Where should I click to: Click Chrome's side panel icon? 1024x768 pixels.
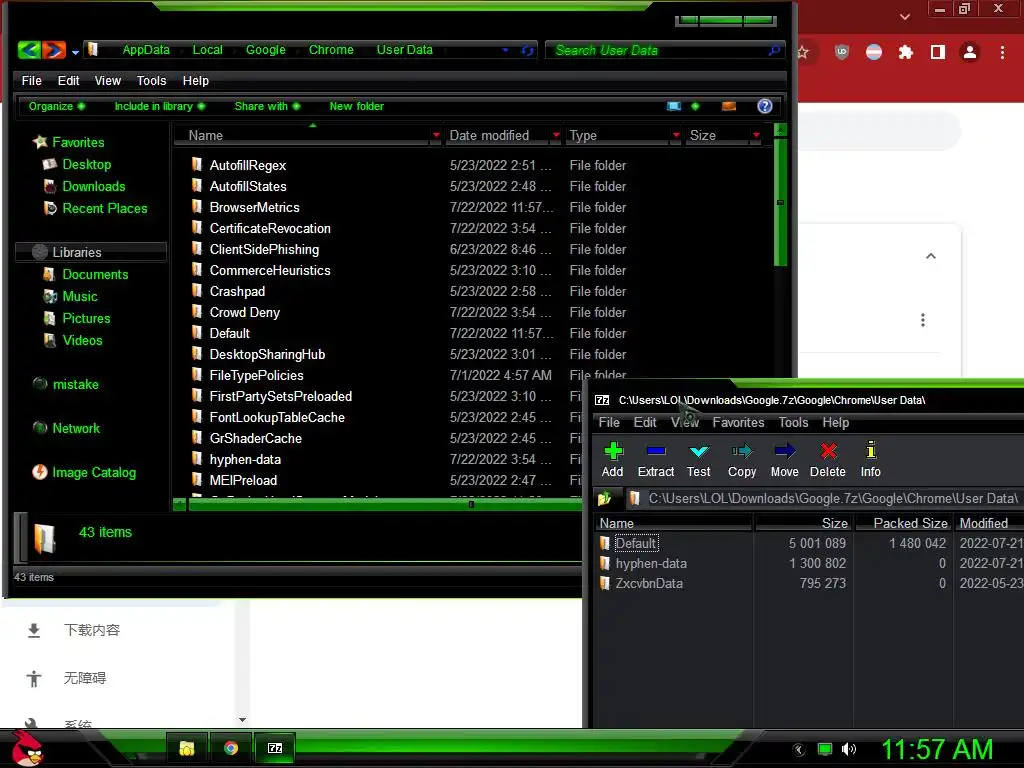[x=937, y=52]
